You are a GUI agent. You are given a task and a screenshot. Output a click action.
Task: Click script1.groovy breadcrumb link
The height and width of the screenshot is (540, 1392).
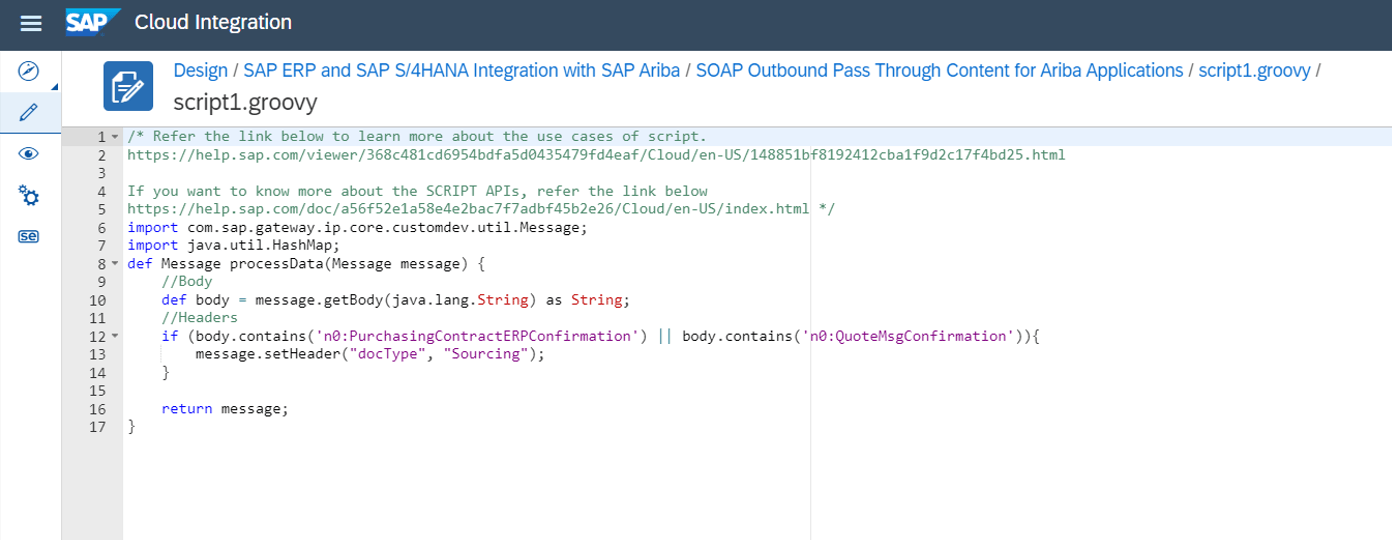pyautogui.click(x=1254, y=70)
